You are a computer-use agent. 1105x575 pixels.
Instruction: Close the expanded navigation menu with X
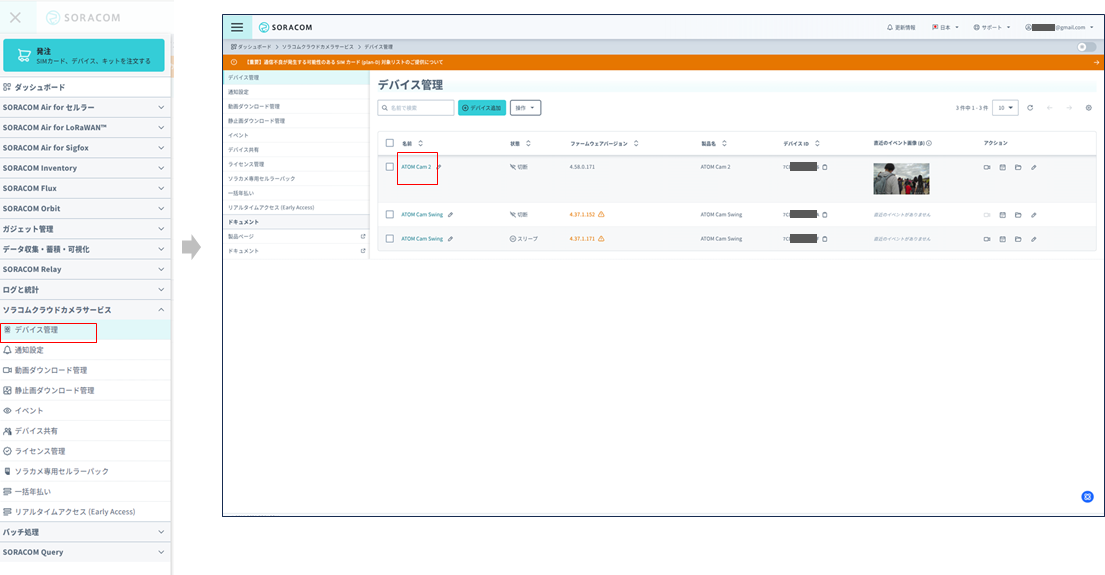click(x=16, y=18)
